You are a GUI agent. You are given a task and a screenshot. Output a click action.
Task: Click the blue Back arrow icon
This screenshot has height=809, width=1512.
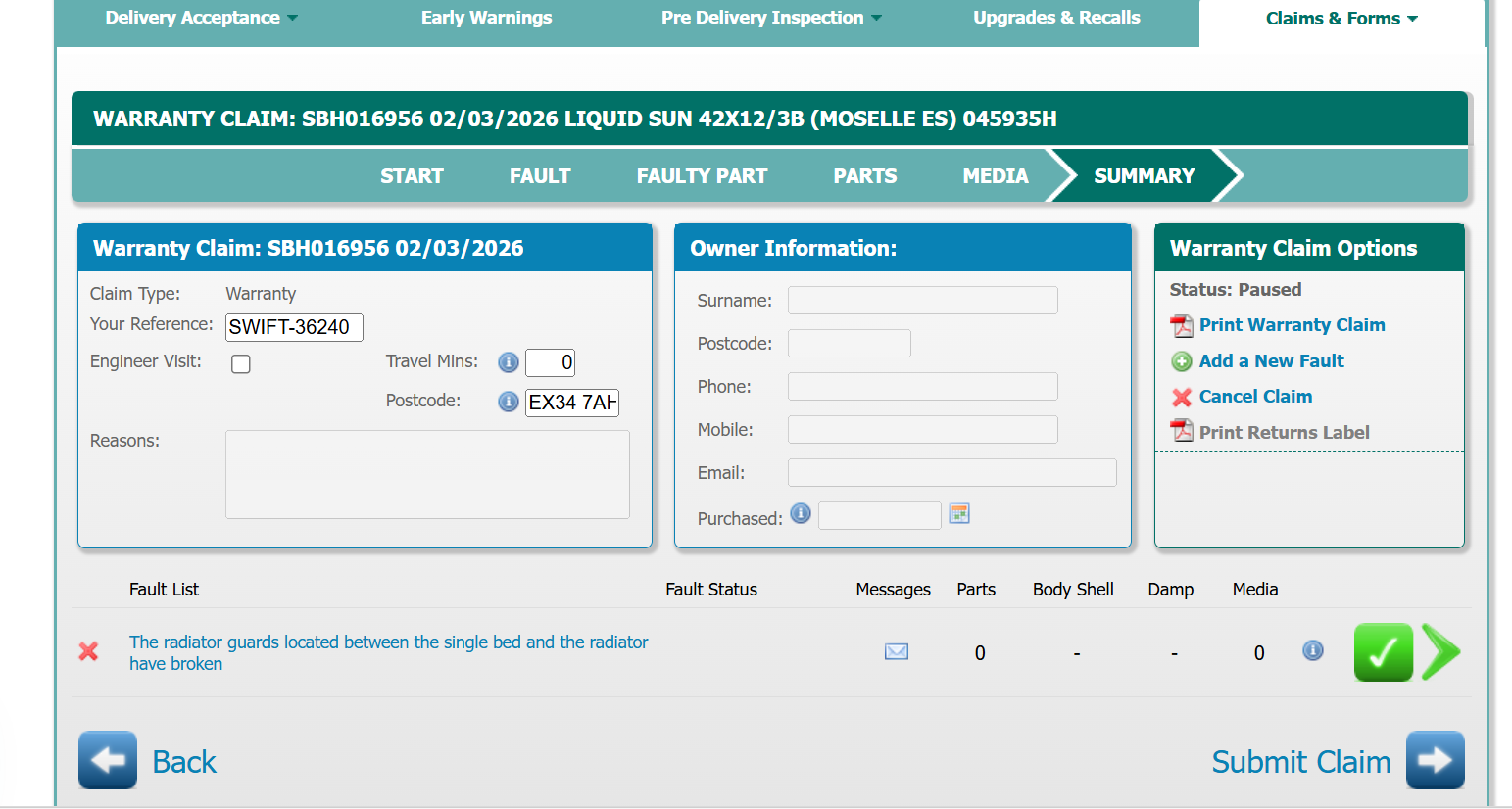108,760
